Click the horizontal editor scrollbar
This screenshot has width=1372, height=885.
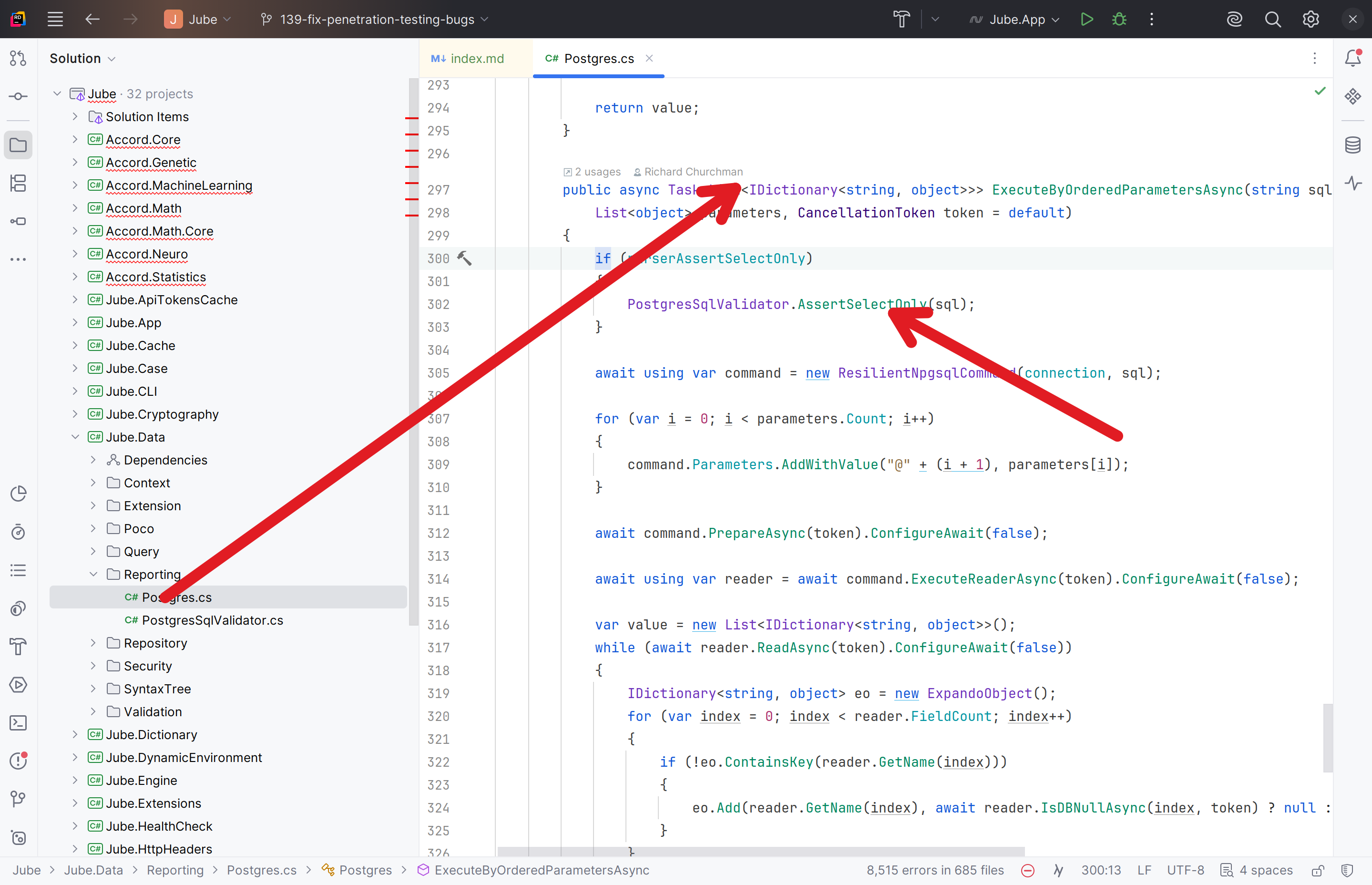pyautogui.click(x=761, y=851)
